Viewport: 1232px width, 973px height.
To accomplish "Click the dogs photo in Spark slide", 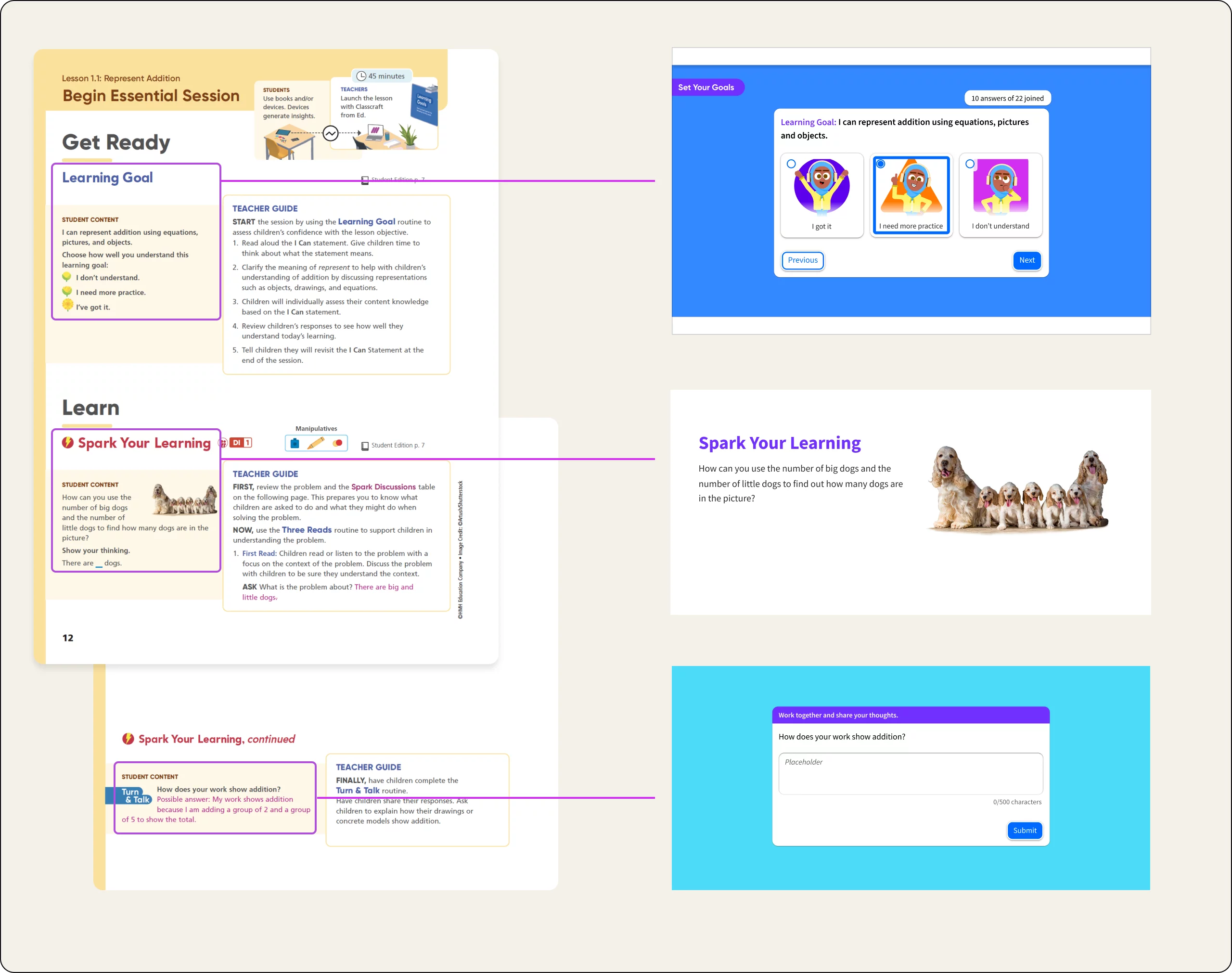I will pos(1018,489).
